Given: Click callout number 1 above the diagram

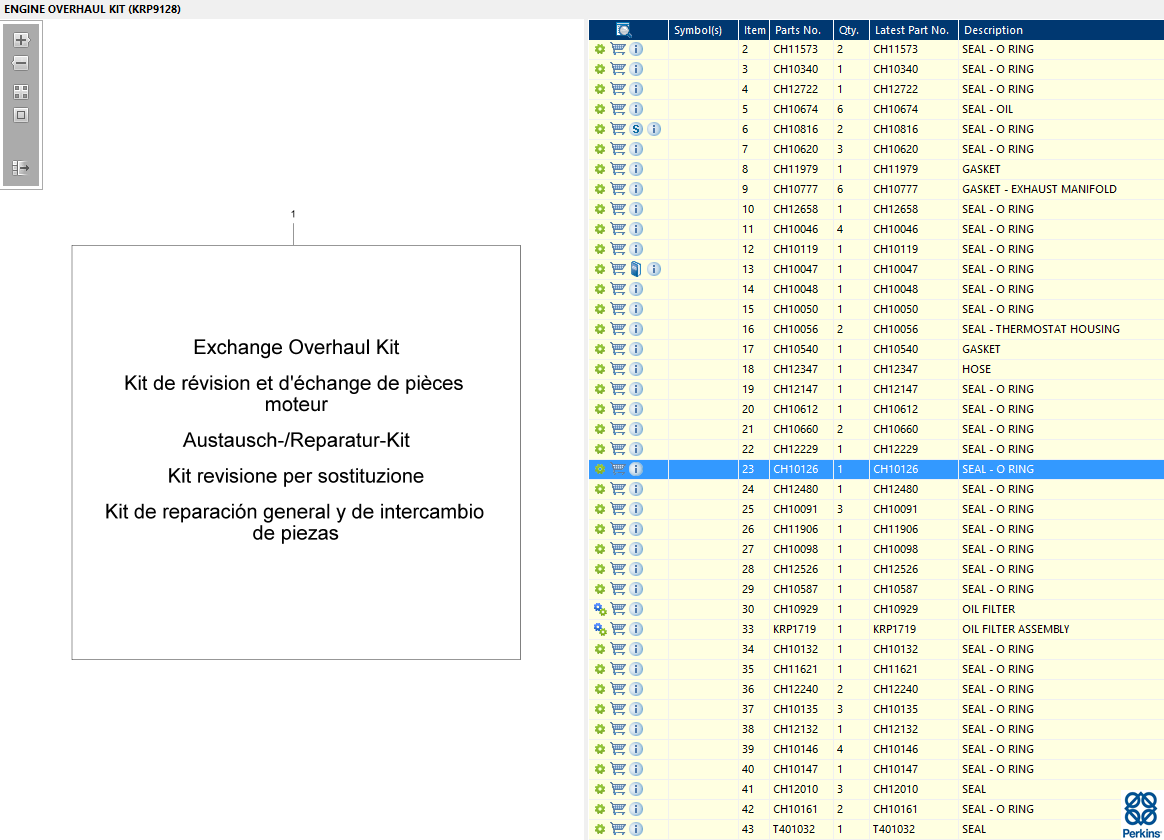Looking at the screenshot, I should pyautogui.click(x=293, y=214).
